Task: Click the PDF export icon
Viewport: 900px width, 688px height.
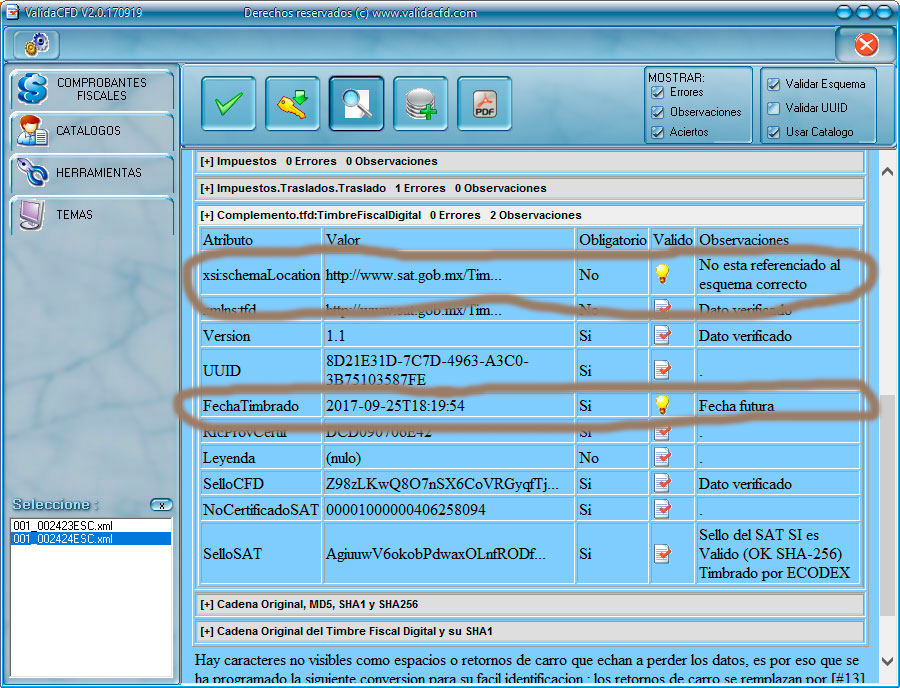Action: click(x=484, y=104)
